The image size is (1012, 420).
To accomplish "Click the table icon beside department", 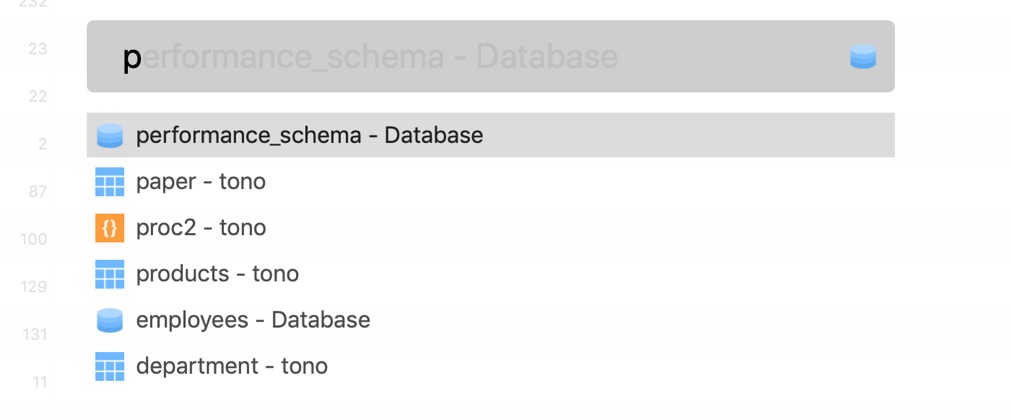I will click(x=110, y=366).
